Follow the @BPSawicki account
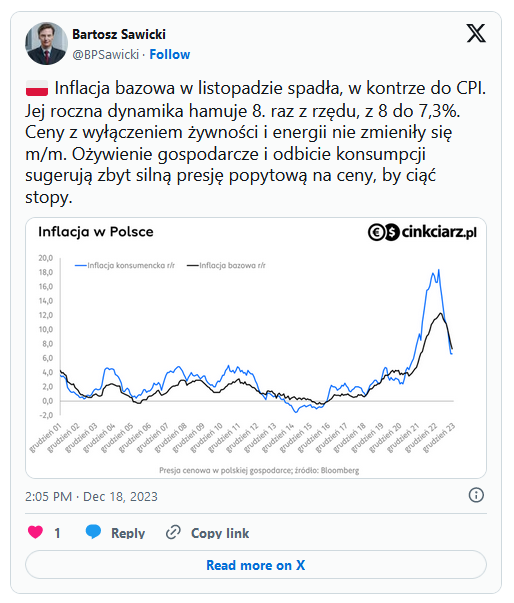 click(x=170, y=54)
